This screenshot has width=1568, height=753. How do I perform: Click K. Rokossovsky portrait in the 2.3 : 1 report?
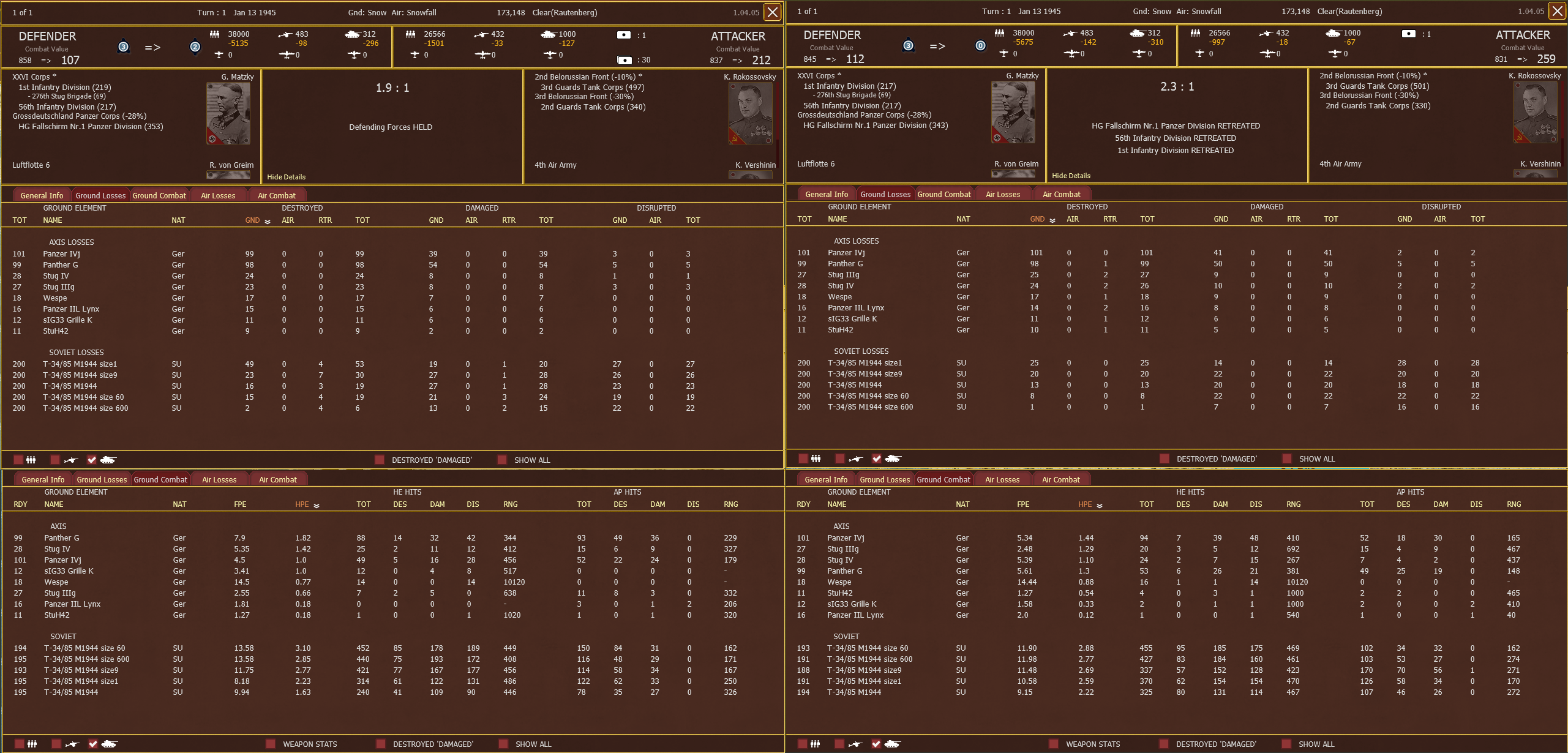pos(1536,112)
